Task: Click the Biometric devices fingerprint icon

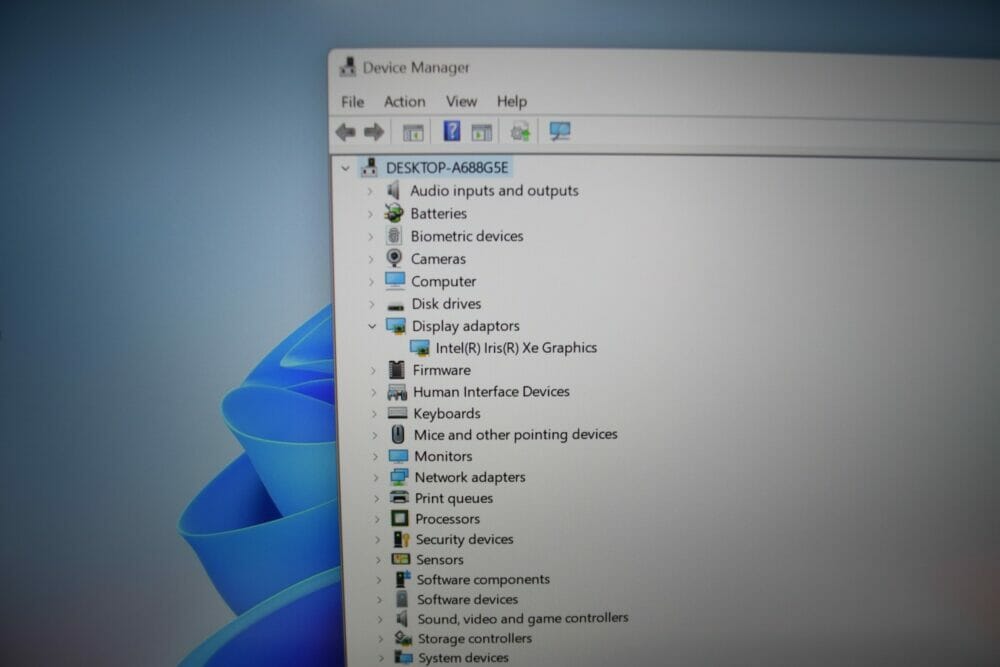Action: click(x=394, y=236)
